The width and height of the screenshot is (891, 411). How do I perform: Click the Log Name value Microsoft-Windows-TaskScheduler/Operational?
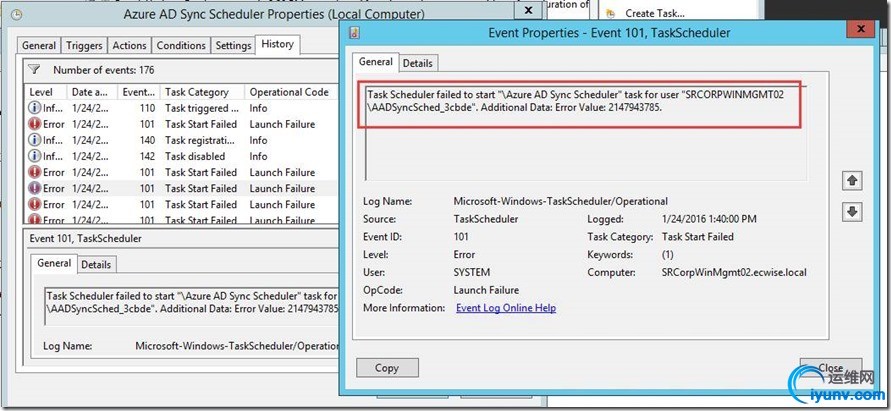tap(560, 201)
